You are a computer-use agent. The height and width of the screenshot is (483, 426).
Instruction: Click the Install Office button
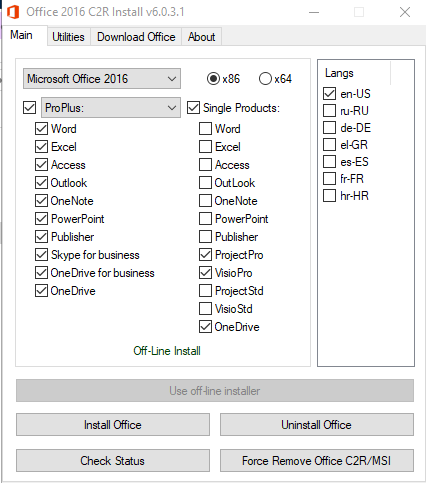(113, 425)
